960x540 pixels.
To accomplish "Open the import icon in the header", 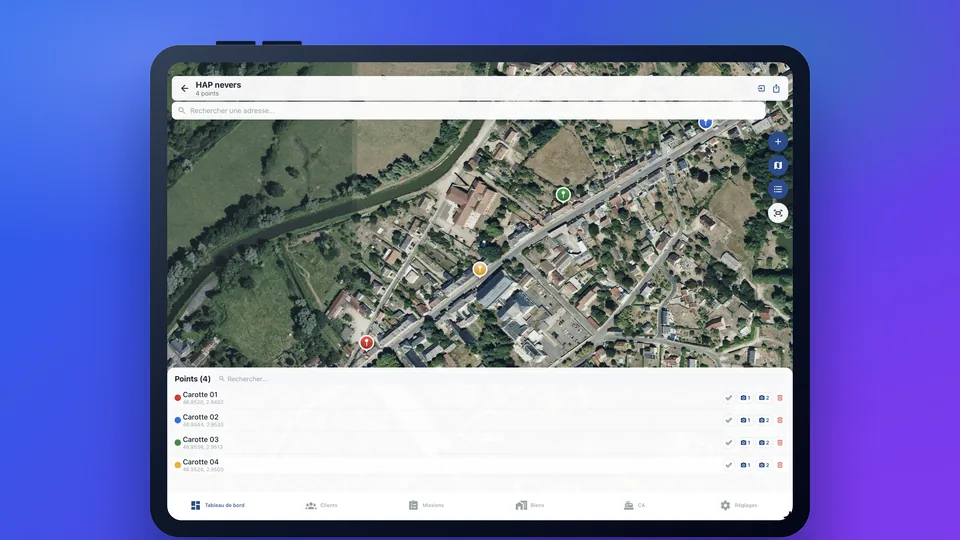I will point(761,89).
